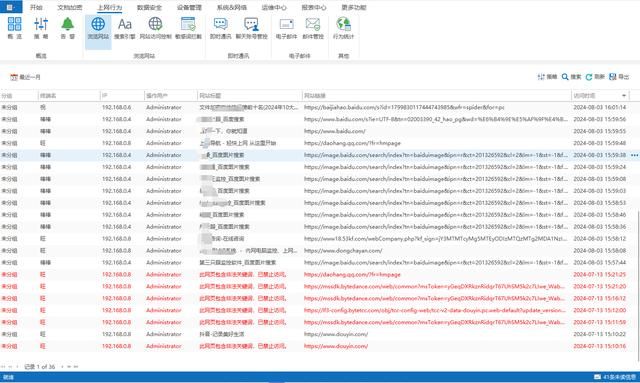This screenshot has height=383, width=640.
Task: Open the blue application menu button
Action: click(x=11, y=7)
